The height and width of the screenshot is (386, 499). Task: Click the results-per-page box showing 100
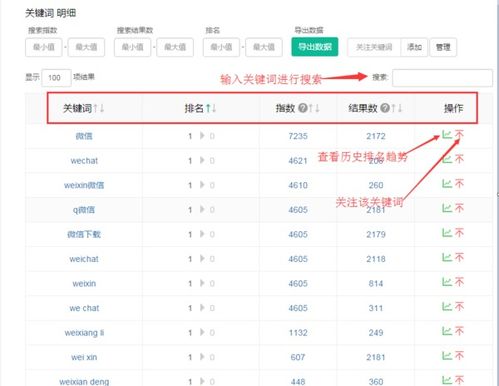pyautogui.click(x=56, y=78)
